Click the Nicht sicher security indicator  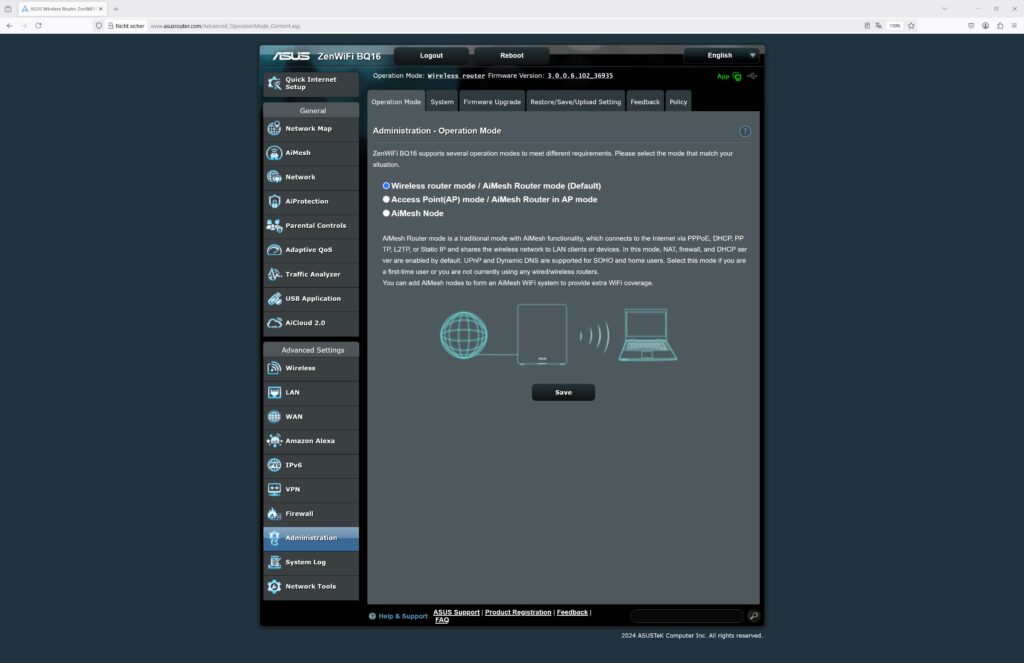[126, 26]
